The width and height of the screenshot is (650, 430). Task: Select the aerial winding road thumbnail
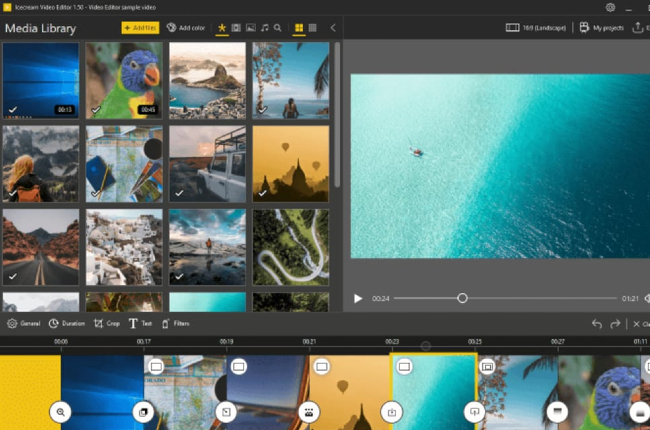point(291,247)
